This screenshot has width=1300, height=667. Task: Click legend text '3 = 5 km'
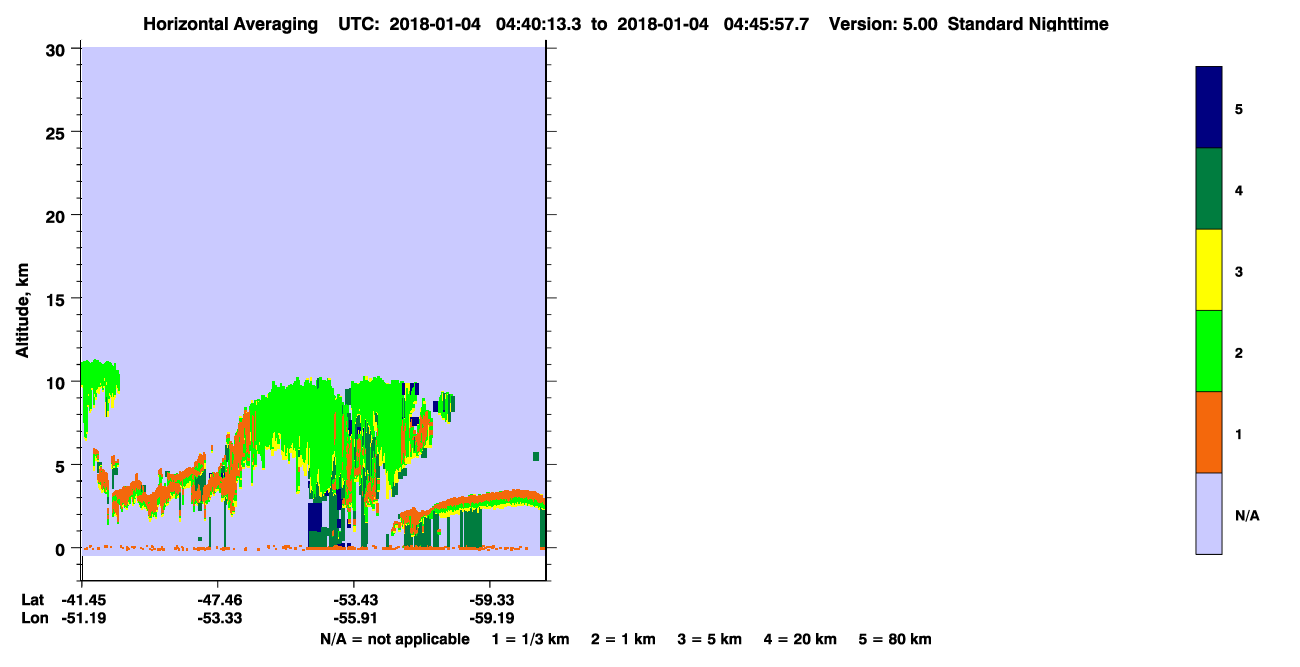pos(710,639)
